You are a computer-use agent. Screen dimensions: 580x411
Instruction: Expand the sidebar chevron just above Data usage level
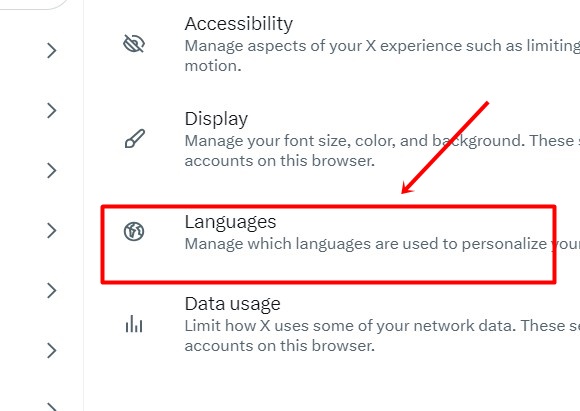tap(52, 290)
